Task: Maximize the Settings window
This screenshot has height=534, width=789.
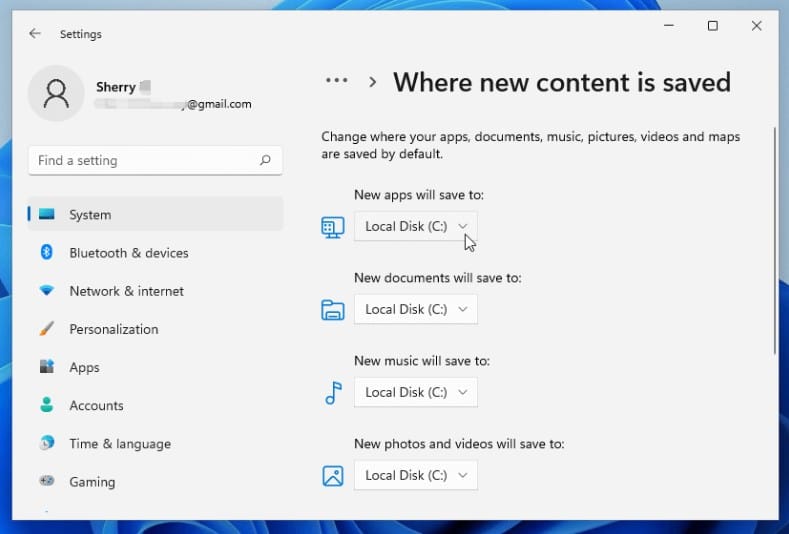Action: click(x=712, y=26)
